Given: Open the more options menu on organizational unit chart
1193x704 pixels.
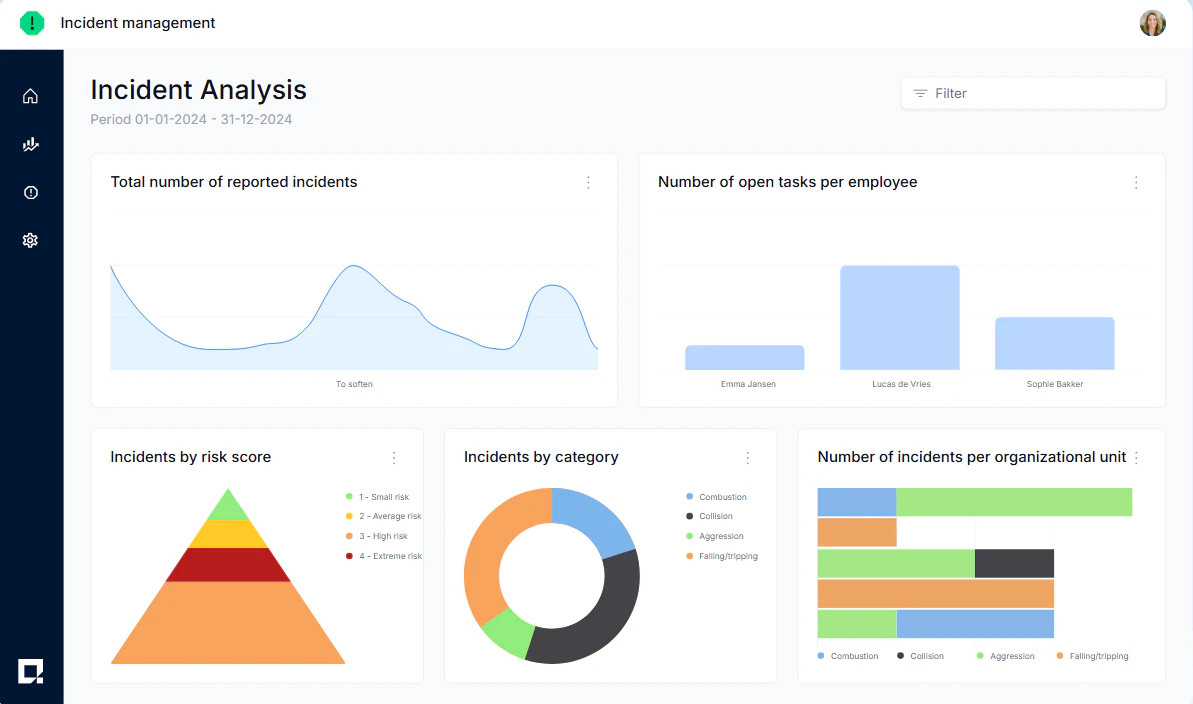Looking at the screenshot, I should [x=1136, y=457].
